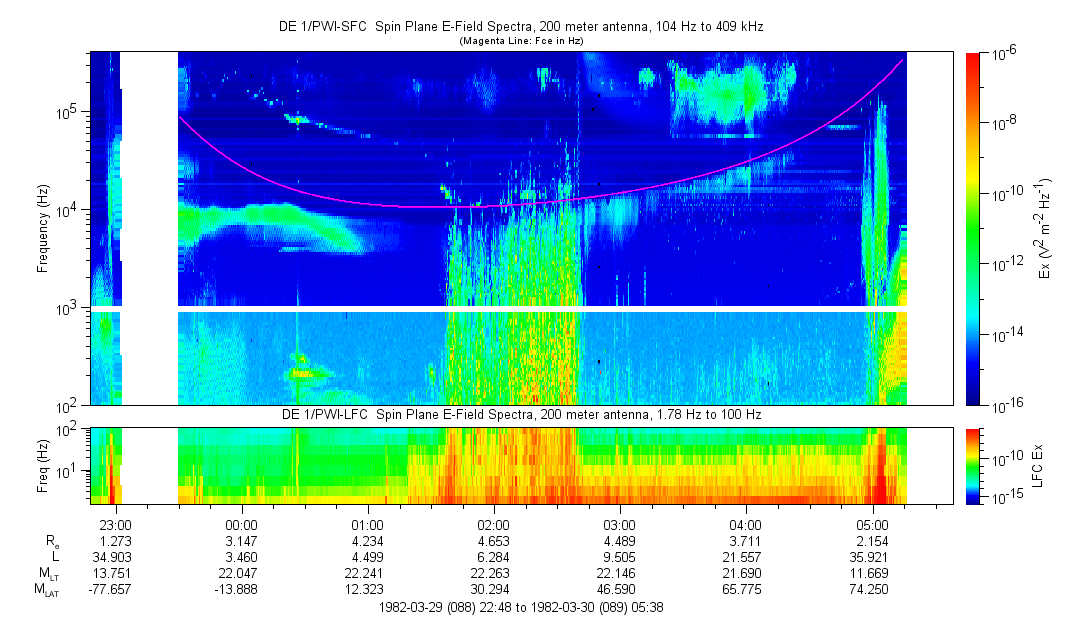
Task: Click the white data gap in upper spectrogram
Action: (x=150, y=178)
